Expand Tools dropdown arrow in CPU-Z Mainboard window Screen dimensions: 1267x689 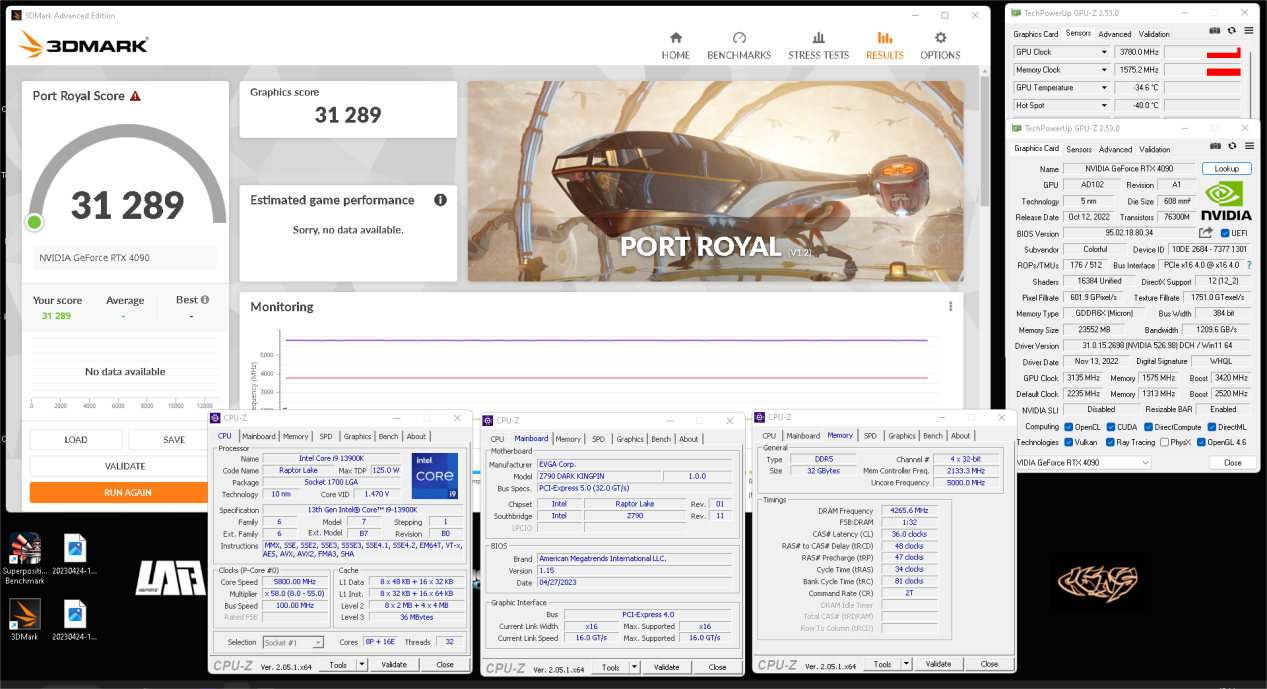click(x=636, y=667)
